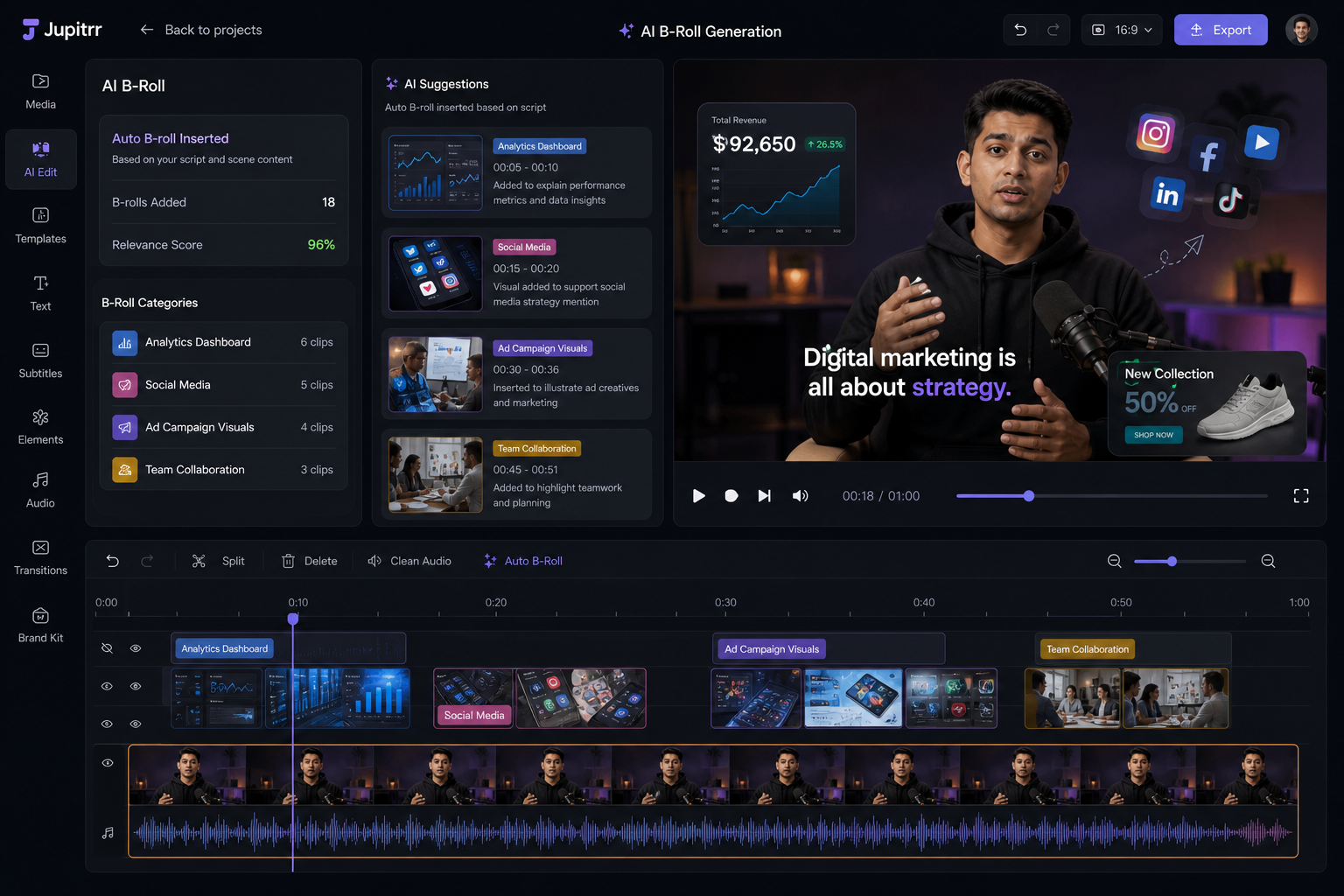The image size is (1344, 896).
Task: Toggle first eye on middle B-roll clip track
Action: [x=107, y=686]
